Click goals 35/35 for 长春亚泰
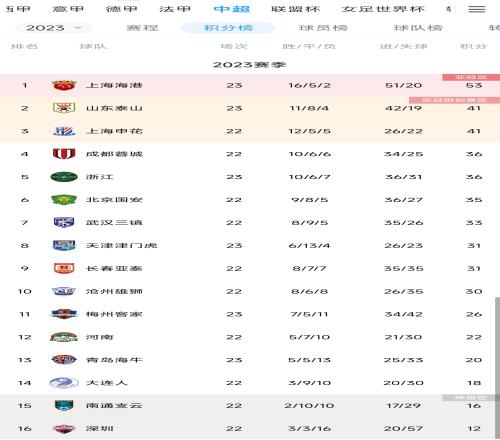 click(403, 269)
